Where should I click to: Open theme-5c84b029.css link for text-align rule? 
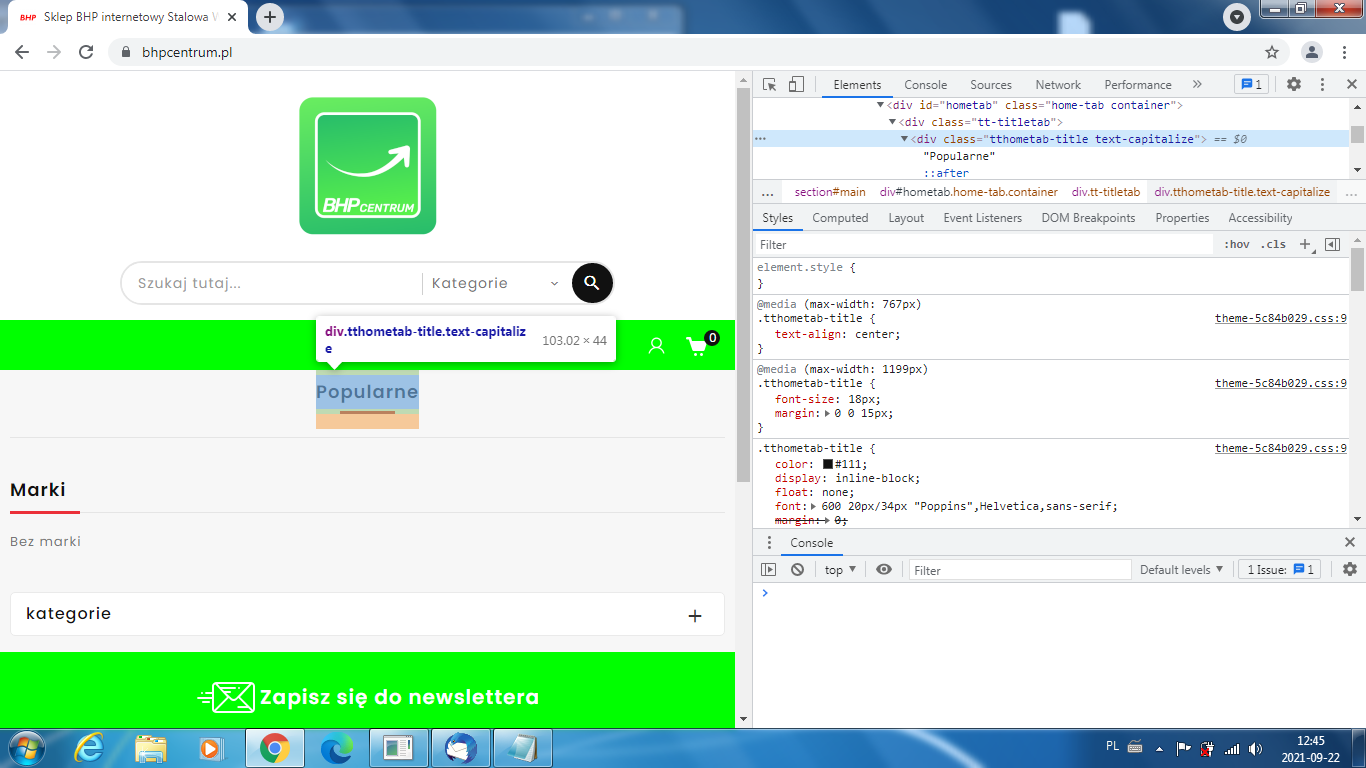[x=1280, y=318]
